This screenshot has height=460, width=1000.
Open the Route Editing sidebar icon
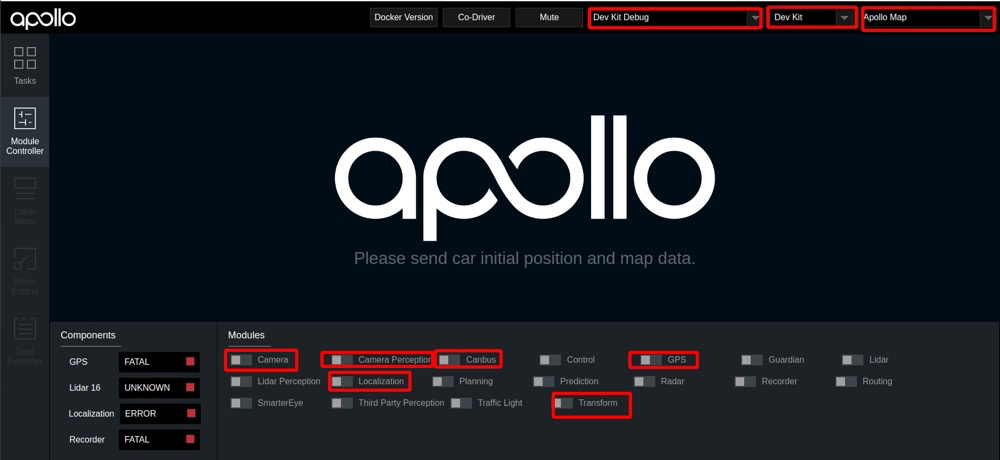pos(25,270)
